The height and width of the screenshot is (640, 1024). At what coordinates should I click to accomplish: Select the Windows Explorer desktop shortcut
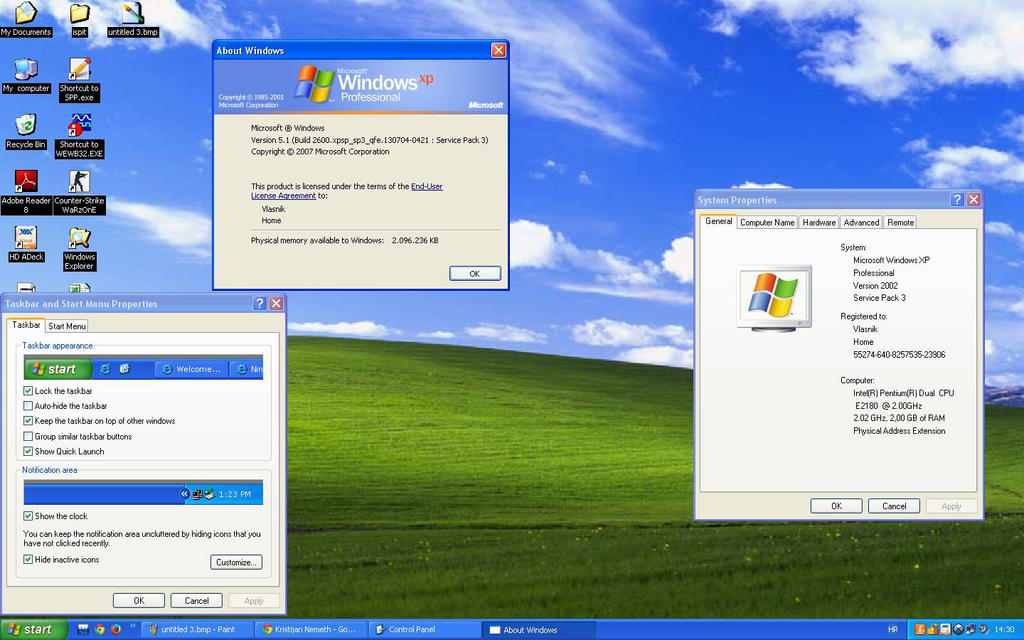point(79,249)
